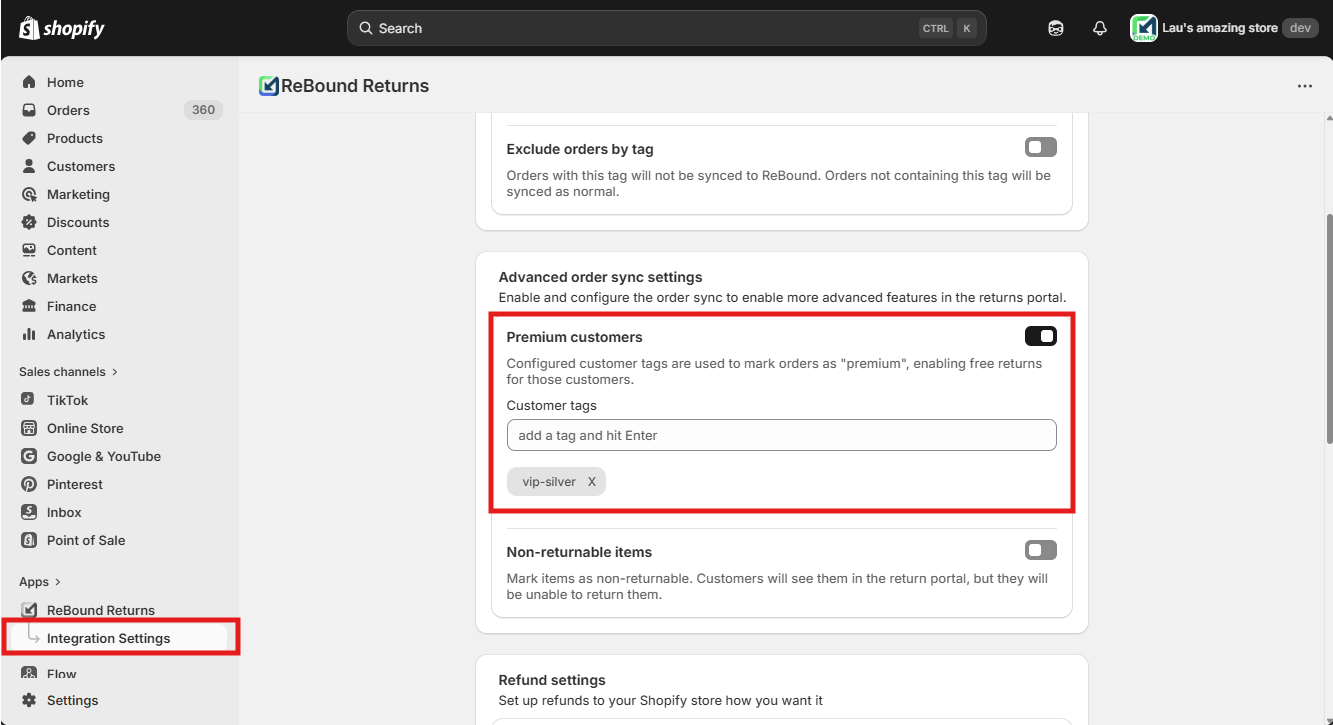Image resolution: width=1333 pixels, height=725 pixels.
Task: Open the Sidekick assistant icon in the top bar
Action: coord(1056,28)
